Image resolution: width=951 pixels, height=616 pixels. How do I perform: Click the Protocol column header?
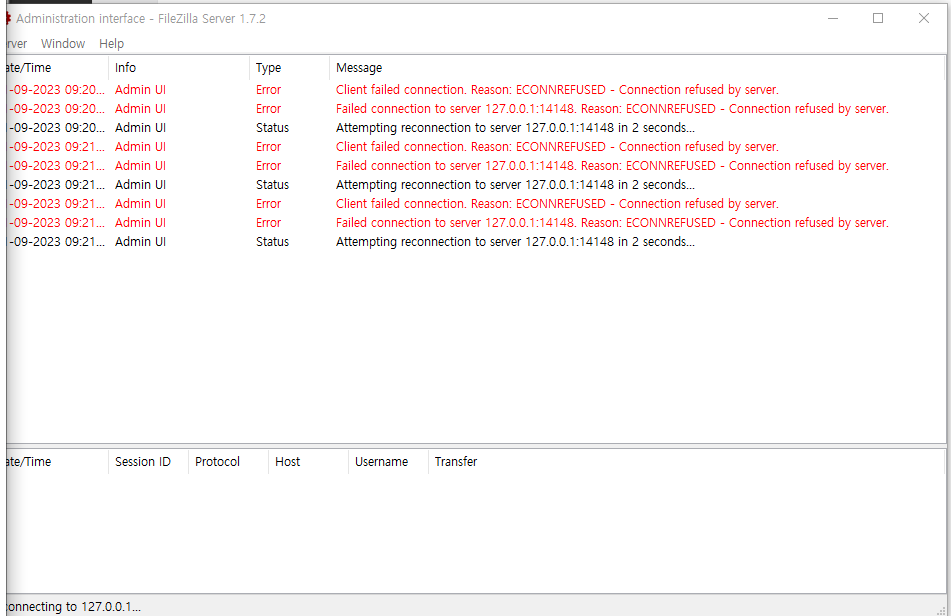point(228,461)
